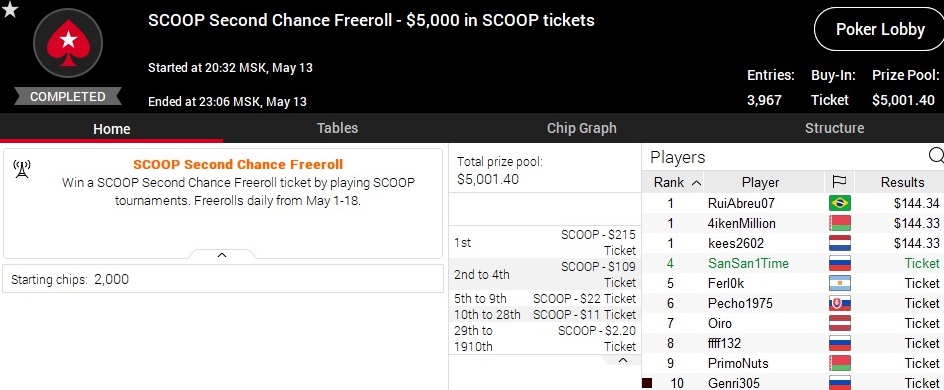Open the player search magnifier
Viewport: 944px width, 390px height.
(x=936, y=156)
